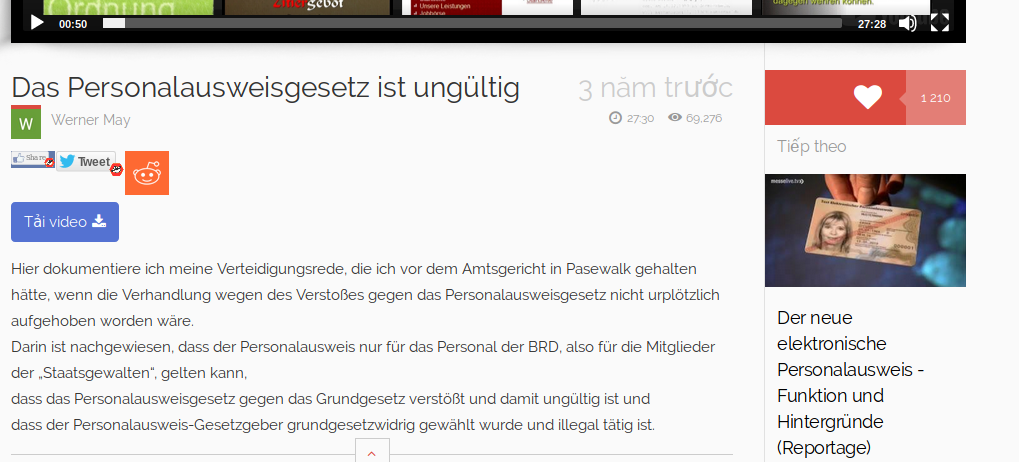Click the clock duration icon
The height and width of the screenshot is (462, 1019).
(615, 118)
